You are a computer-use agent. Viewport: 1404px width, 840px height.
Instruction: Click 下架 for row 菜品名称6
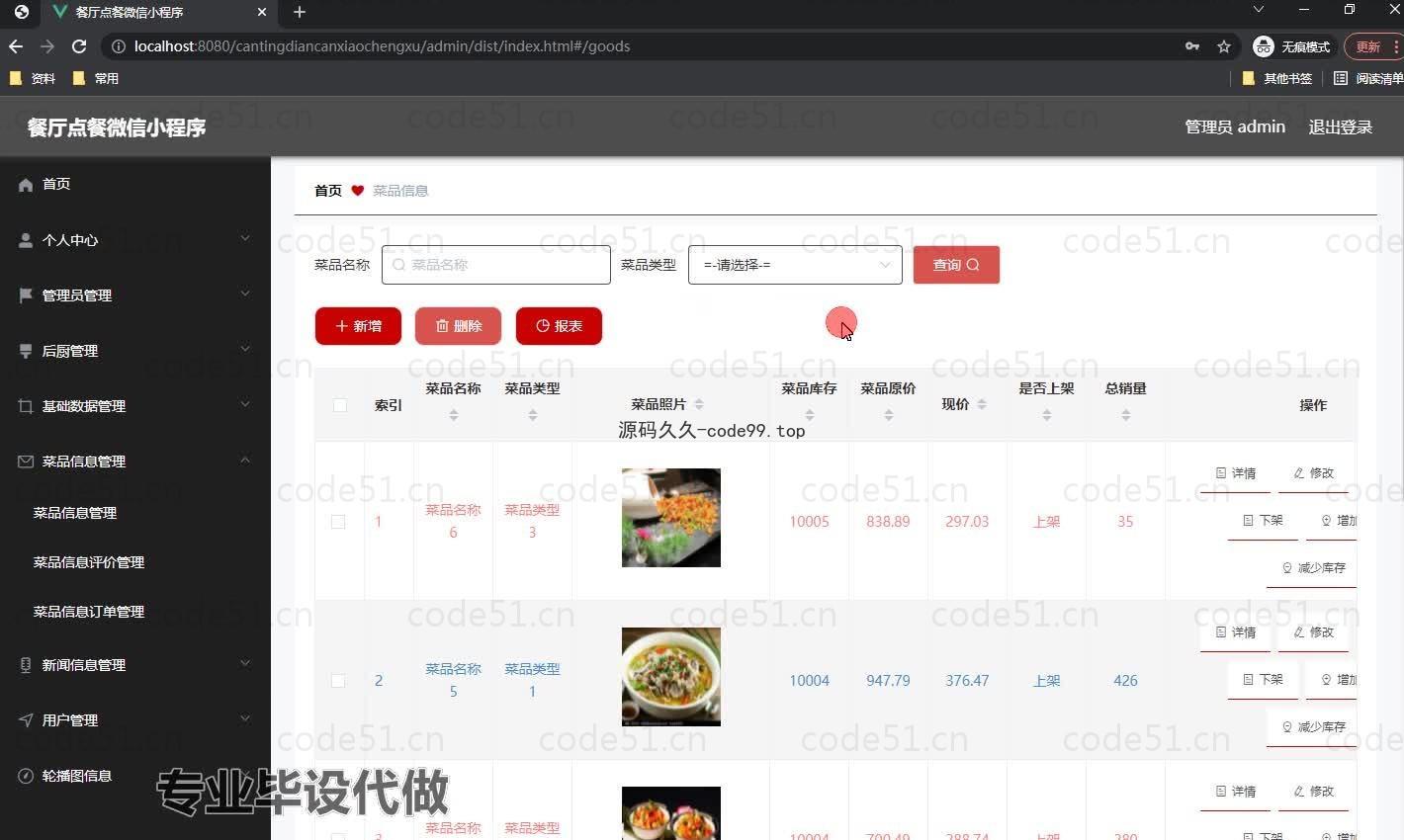point(1263,521)
